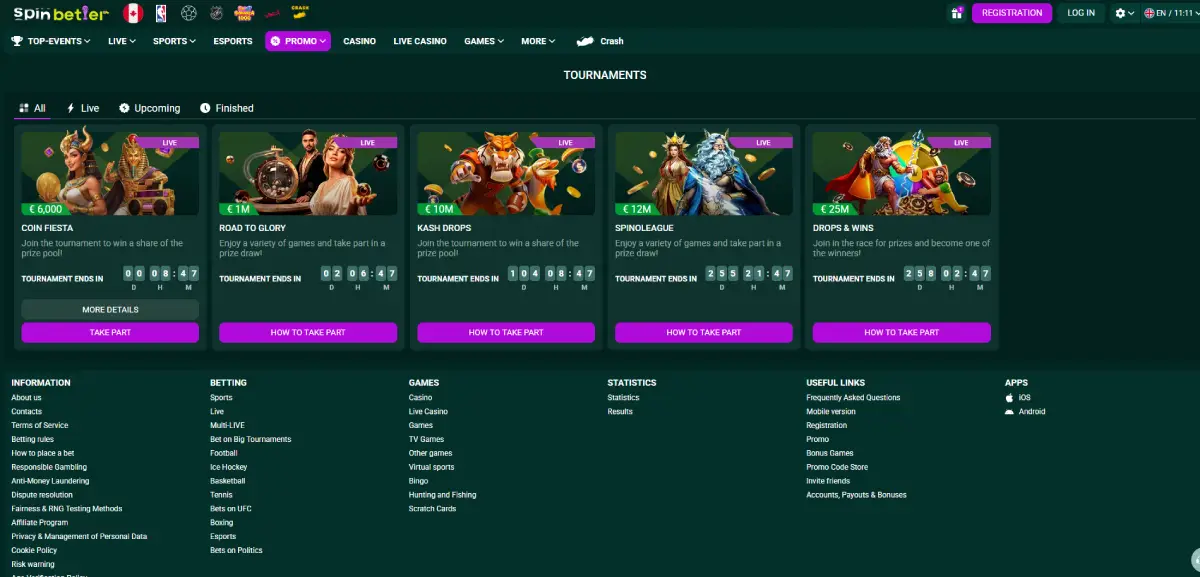Open the Scratch Cards link
Viewport: 1200px width, 577px height.
click(x=432, y=509)
